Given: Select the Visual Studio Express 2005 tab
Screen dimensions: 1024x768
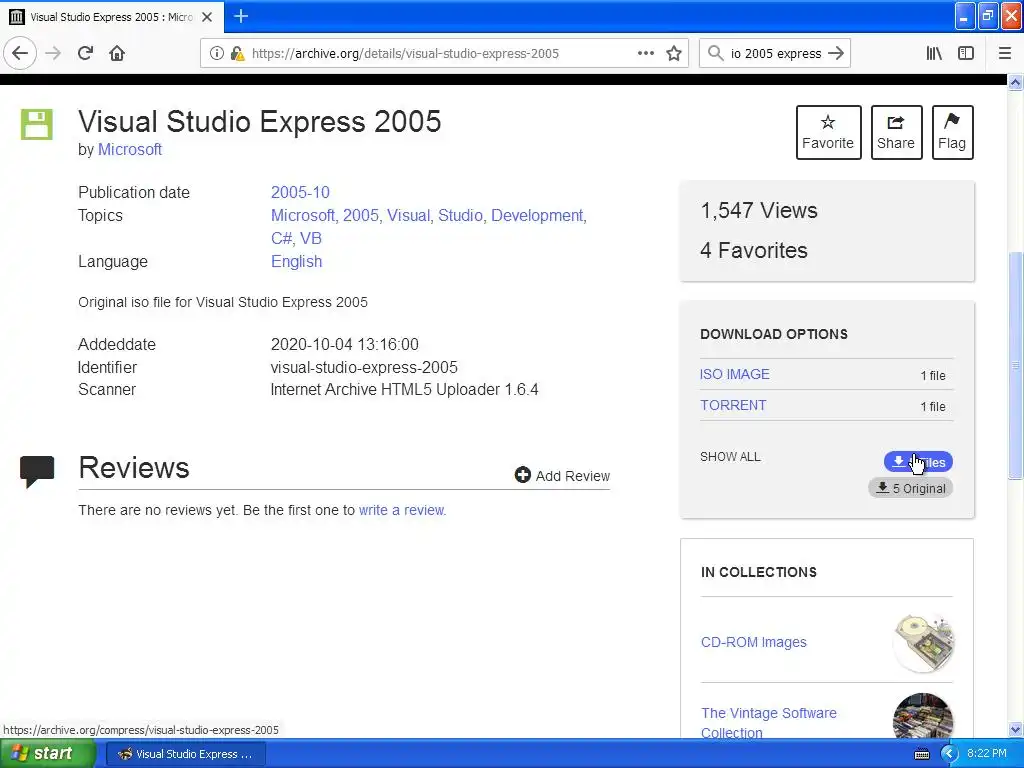Looking at the screenshot, I should coord(112,17).
